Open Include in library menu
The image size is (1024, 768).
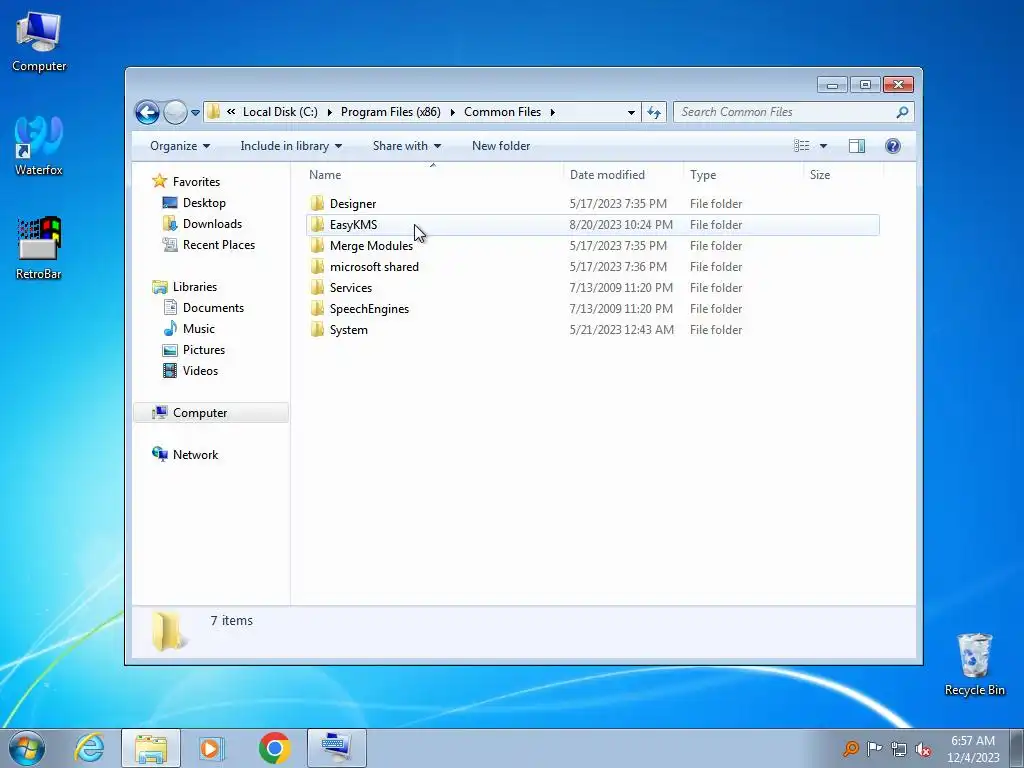[x=291, y=146]
